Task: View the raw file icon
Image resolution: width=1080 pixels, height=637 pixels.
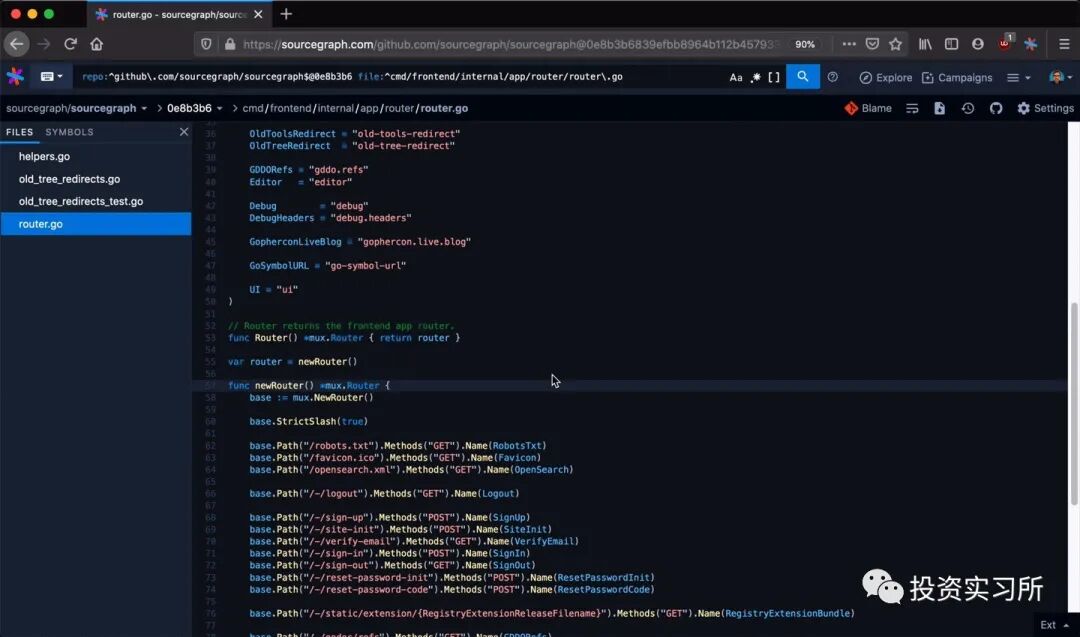Action: coord(939,108)
